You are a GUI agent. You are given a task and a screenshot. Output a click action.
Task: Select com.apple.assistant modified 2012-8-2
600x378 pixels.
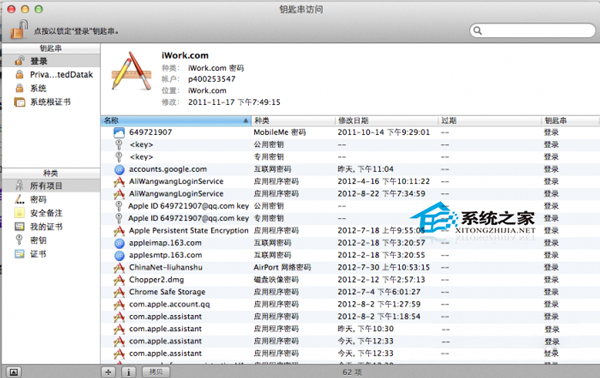pyautogui.click(x=165, y=316)
